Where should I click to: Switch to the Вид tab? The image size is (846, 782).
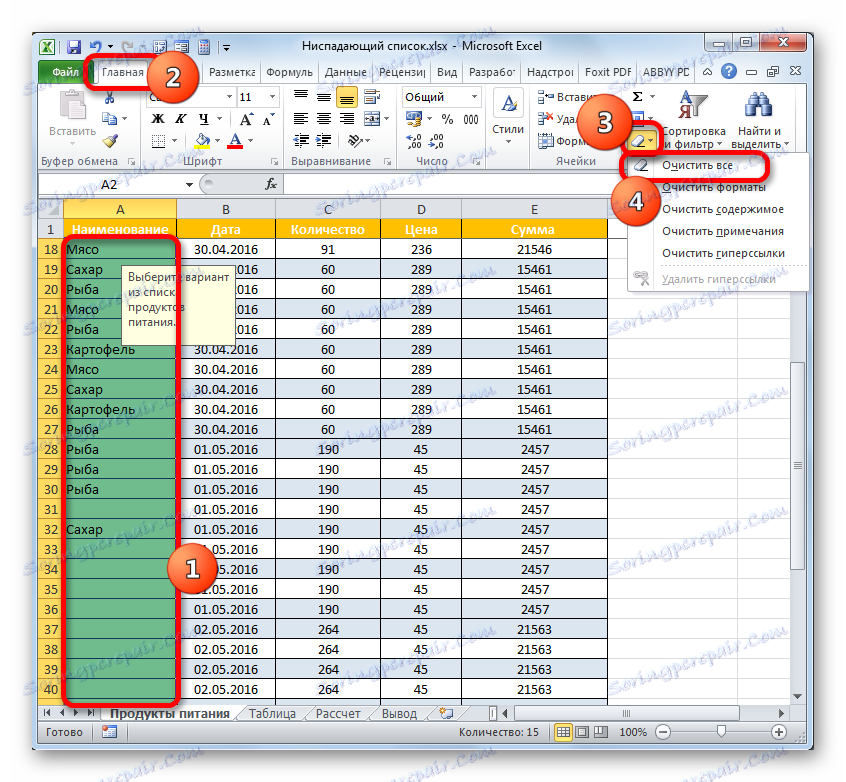(447, 72)
